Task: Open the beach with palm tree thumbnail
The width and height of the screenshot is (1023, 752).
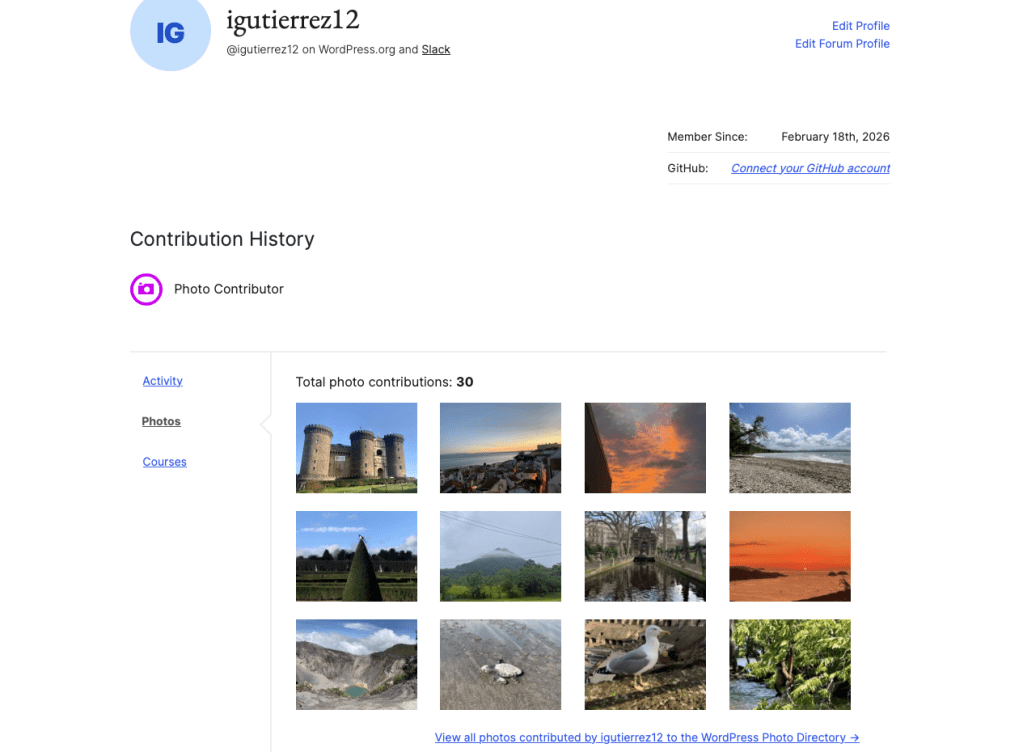Action: [x=789, y=447]
